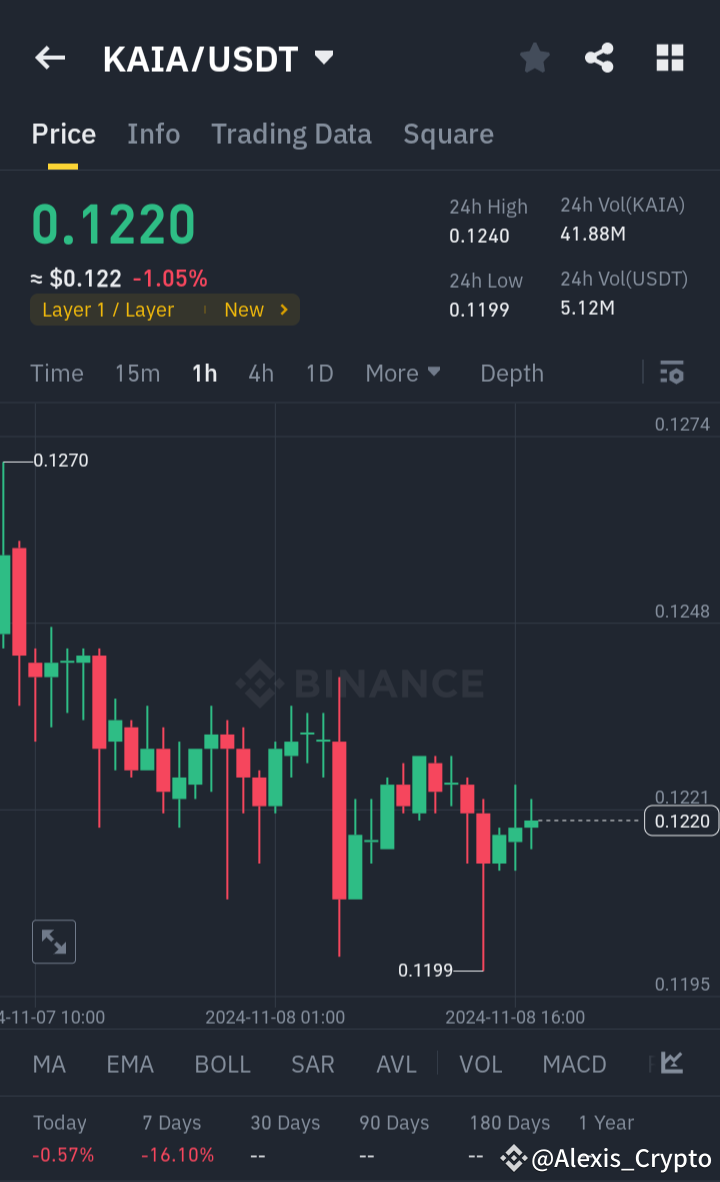Click the back arrow to exit the chart
The width and height of the screenshot is (720, 1182).
pyautogui.click(x=49, y=57)
